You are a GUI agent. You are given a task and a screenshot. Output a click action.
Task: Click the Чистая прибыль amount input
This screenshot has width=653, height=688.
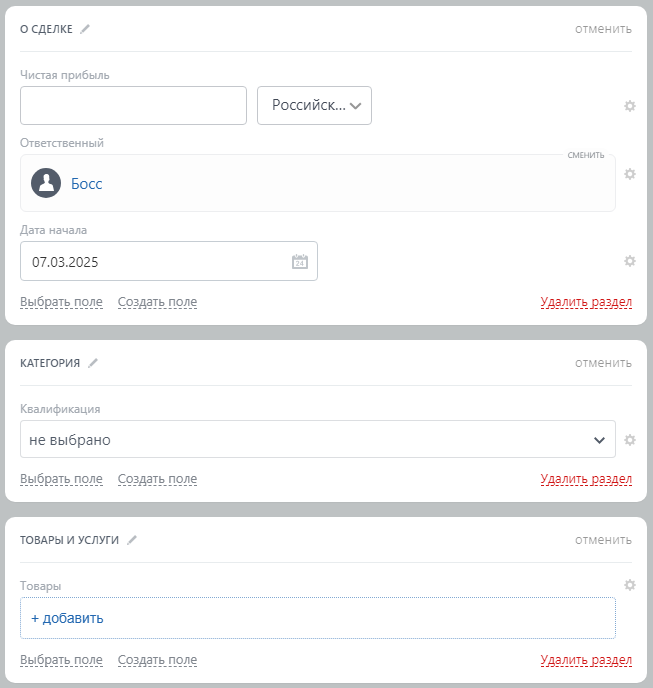tap(133, 105)
